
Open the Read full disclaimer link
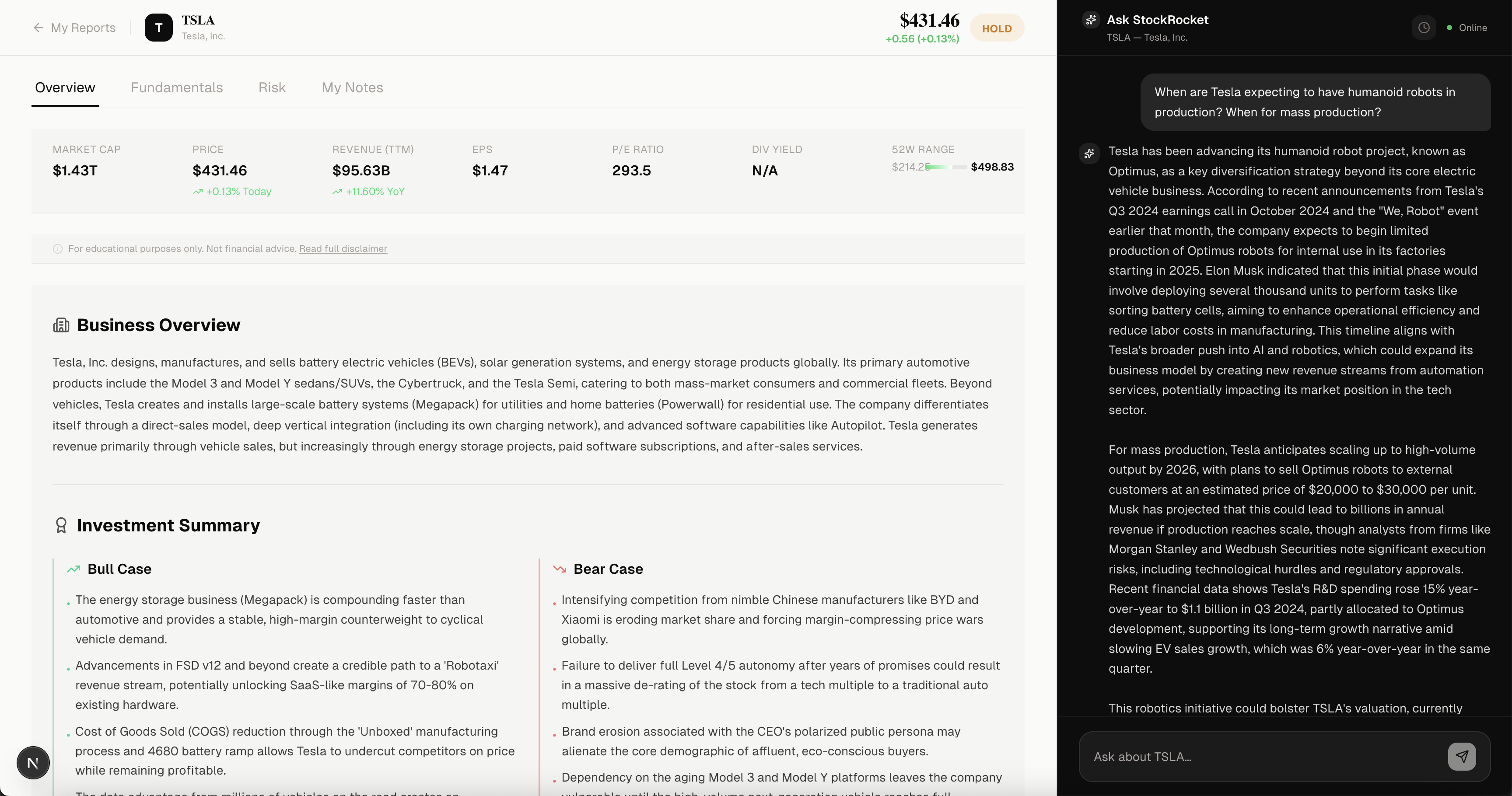click(x=343, y=249)
